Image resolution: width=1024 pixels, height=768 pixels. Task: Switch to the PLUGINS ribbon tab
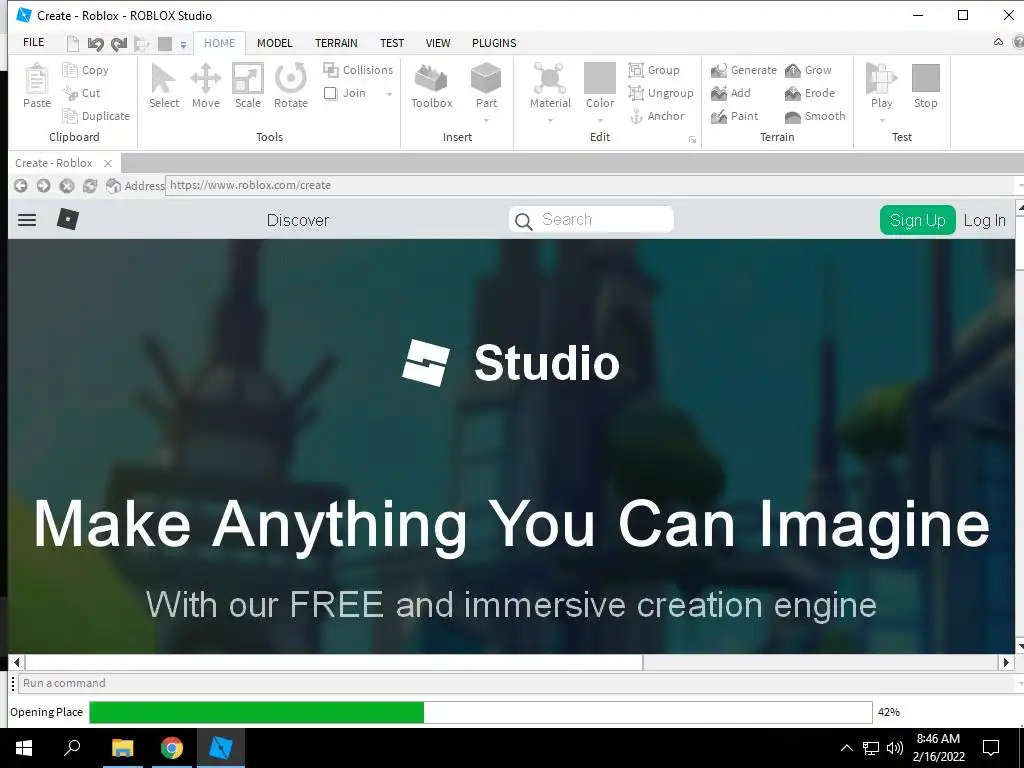tap(494, 43)
